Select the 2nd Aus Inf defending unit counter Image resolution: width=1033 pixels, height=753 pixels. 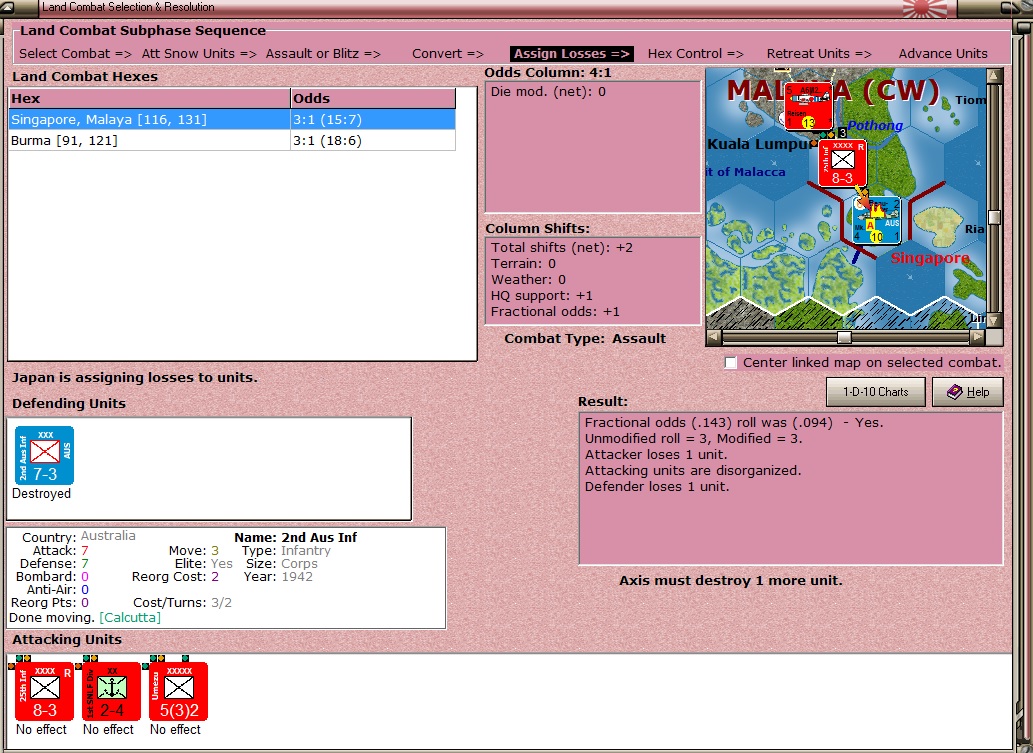[x=44, y=455]
